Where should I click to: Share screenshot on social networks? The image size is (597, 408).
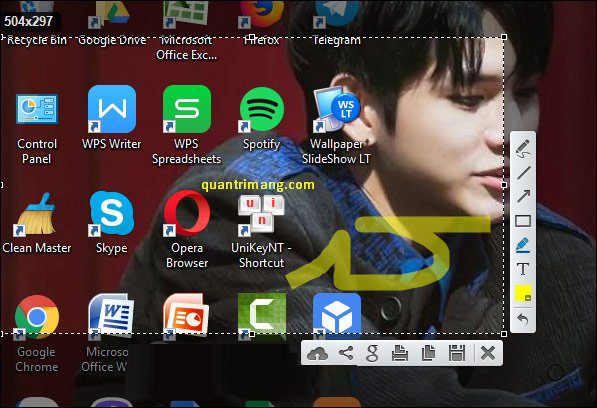(346, 353)
